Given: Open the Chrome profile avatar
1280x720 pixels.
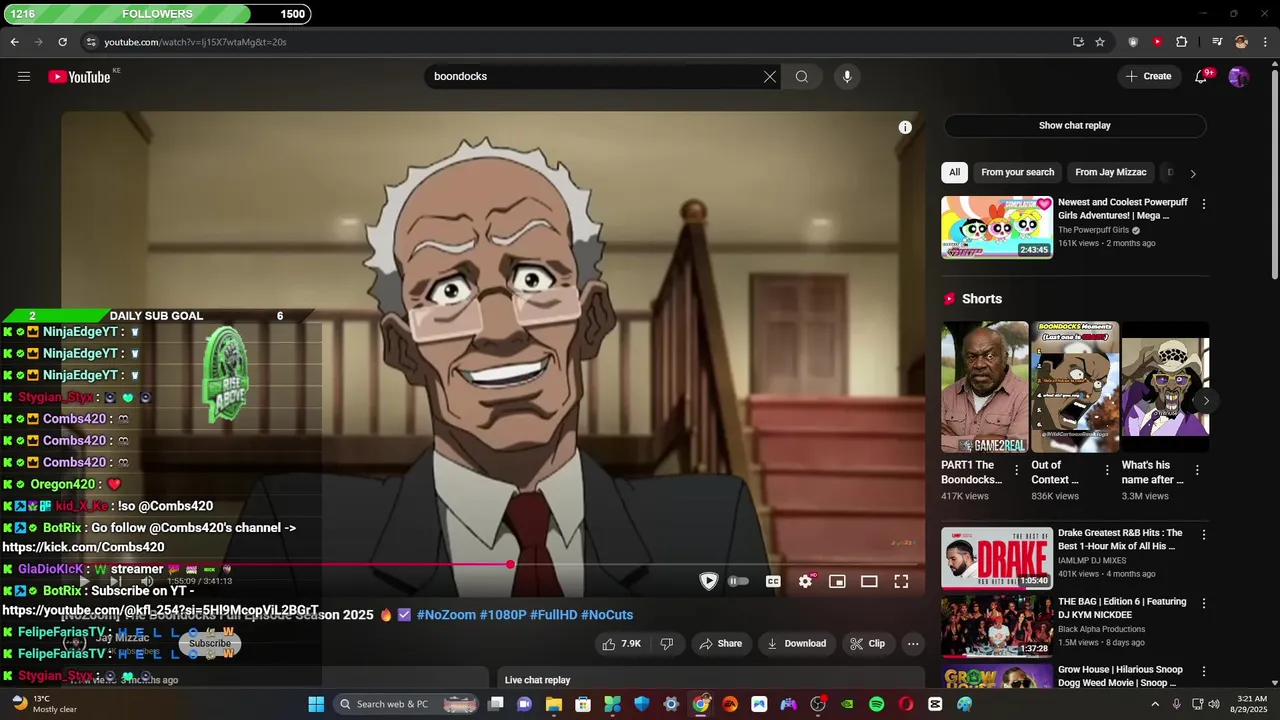Looking at the screenshot, I should (1241, 42).
